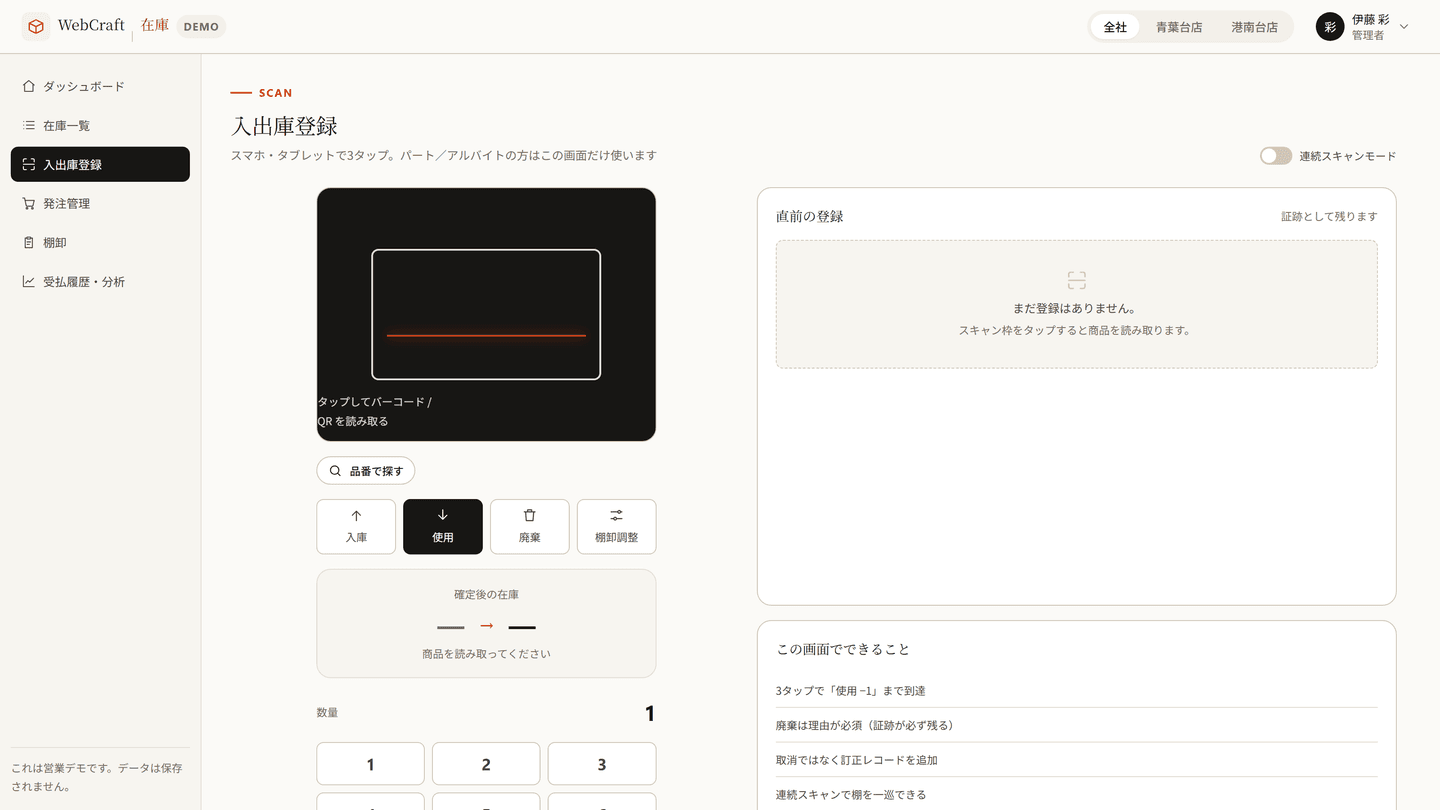
Task: Select the 棚卸調整 adjustment button
Action: [617, 526]
